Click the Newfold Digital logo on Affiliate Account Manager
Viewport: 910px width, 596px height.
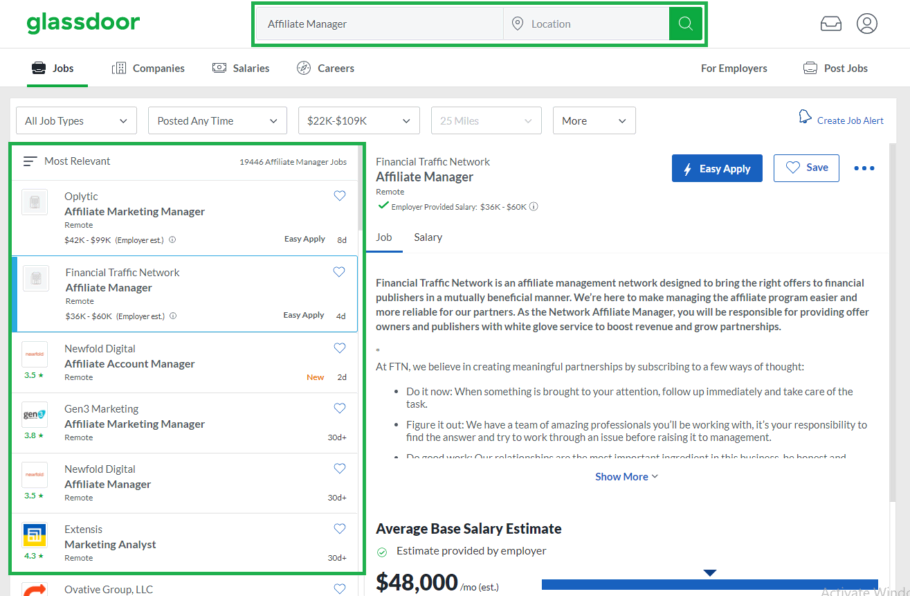[34, 354]
